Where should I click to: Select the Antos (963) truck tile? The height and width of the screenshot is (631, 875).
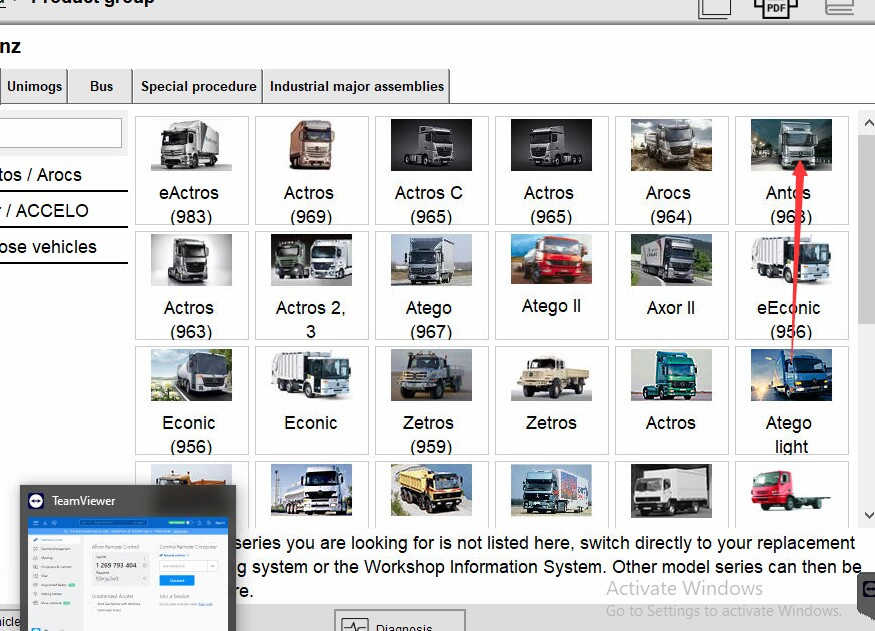tap(791, 171)
